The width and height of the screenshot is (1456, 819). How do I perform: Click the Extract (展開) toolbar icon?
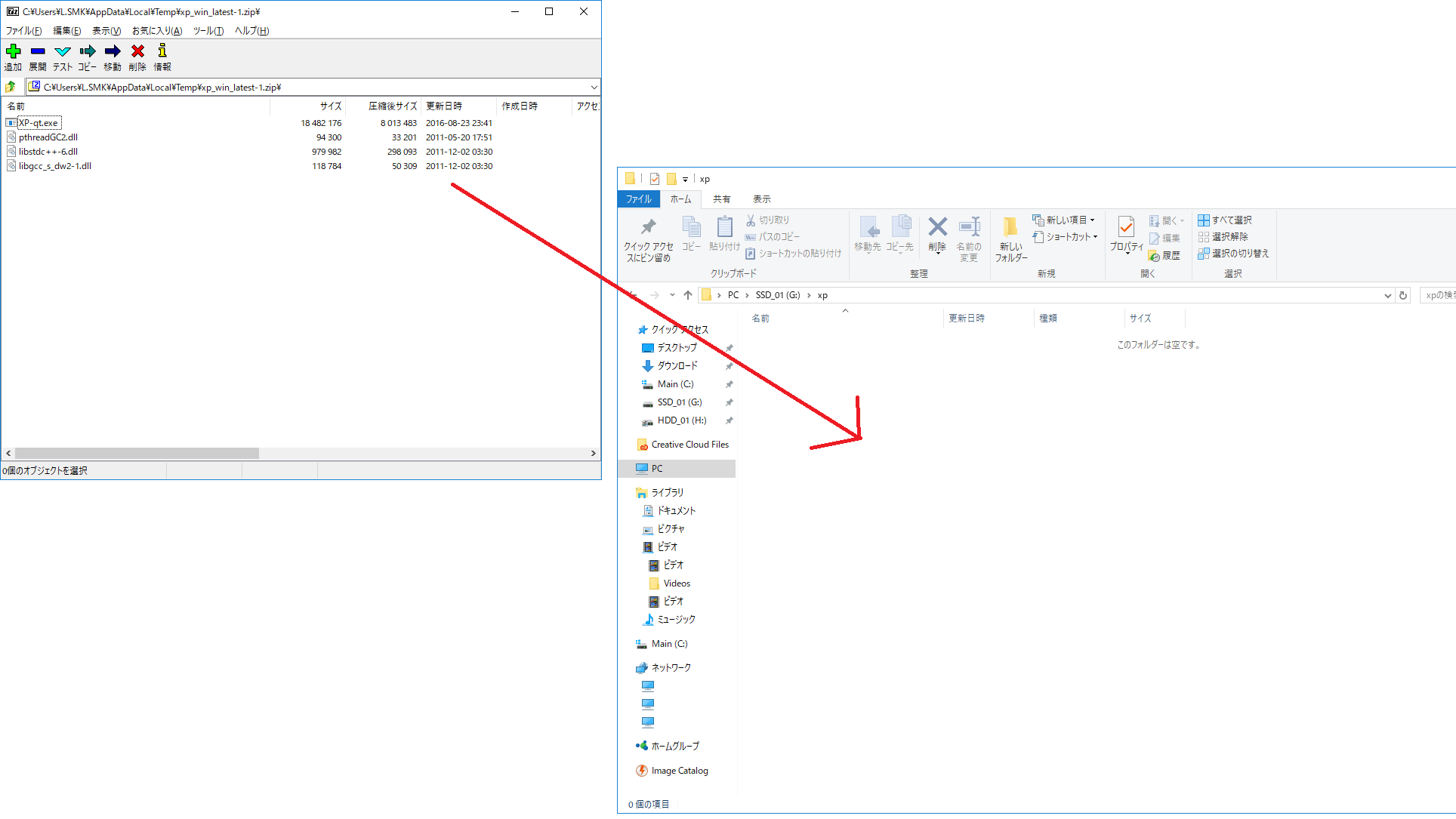point(38,51)
